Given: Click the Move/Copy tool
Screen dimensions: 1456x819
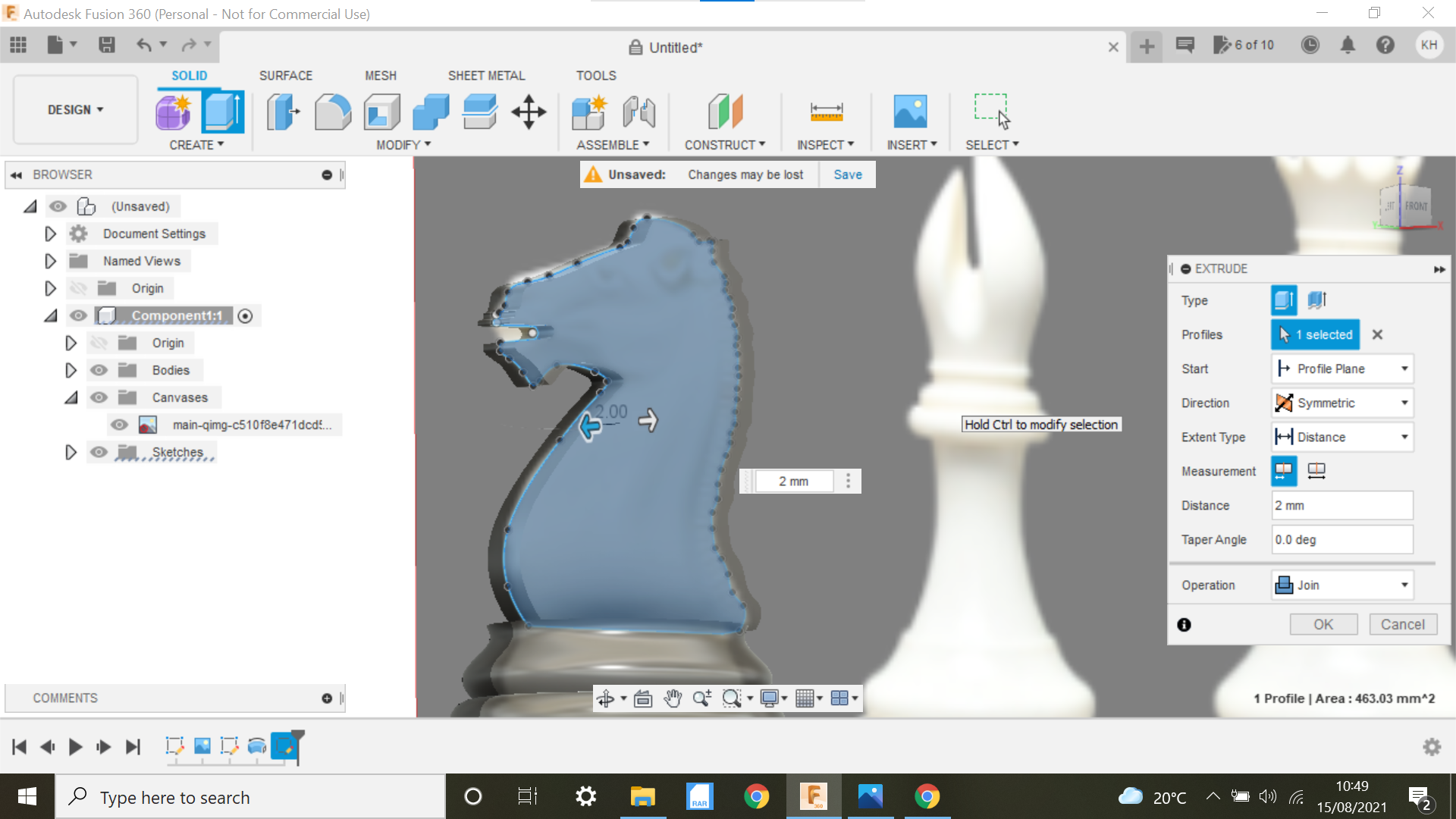Looking at the screenshot, I should [528, 111].
